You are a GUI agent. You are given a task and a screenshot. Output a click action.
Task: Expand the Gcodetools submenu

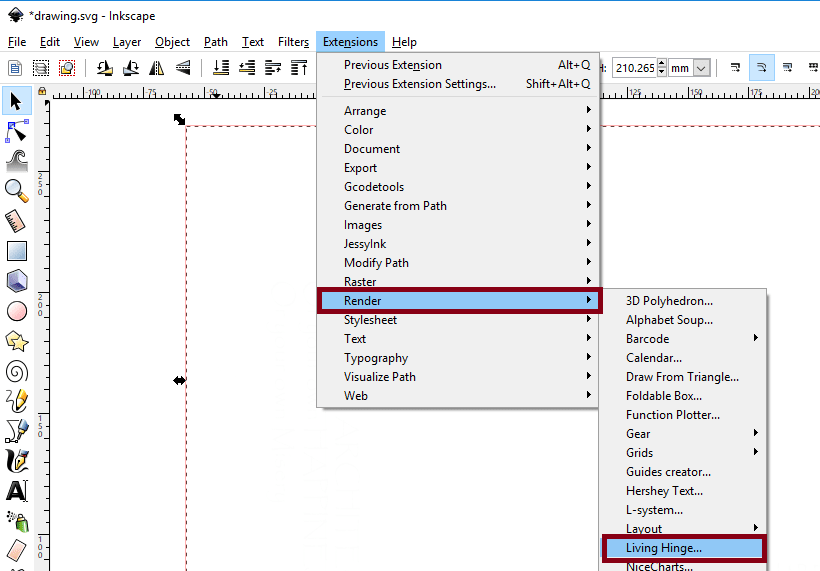point(457,187)
